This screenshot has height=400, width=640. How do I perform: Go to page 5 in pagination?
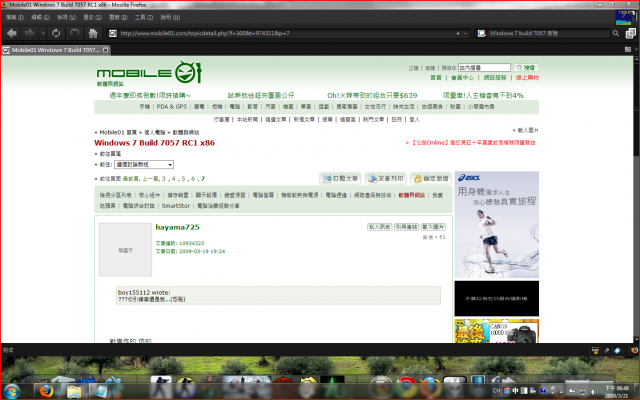(183, 179)
